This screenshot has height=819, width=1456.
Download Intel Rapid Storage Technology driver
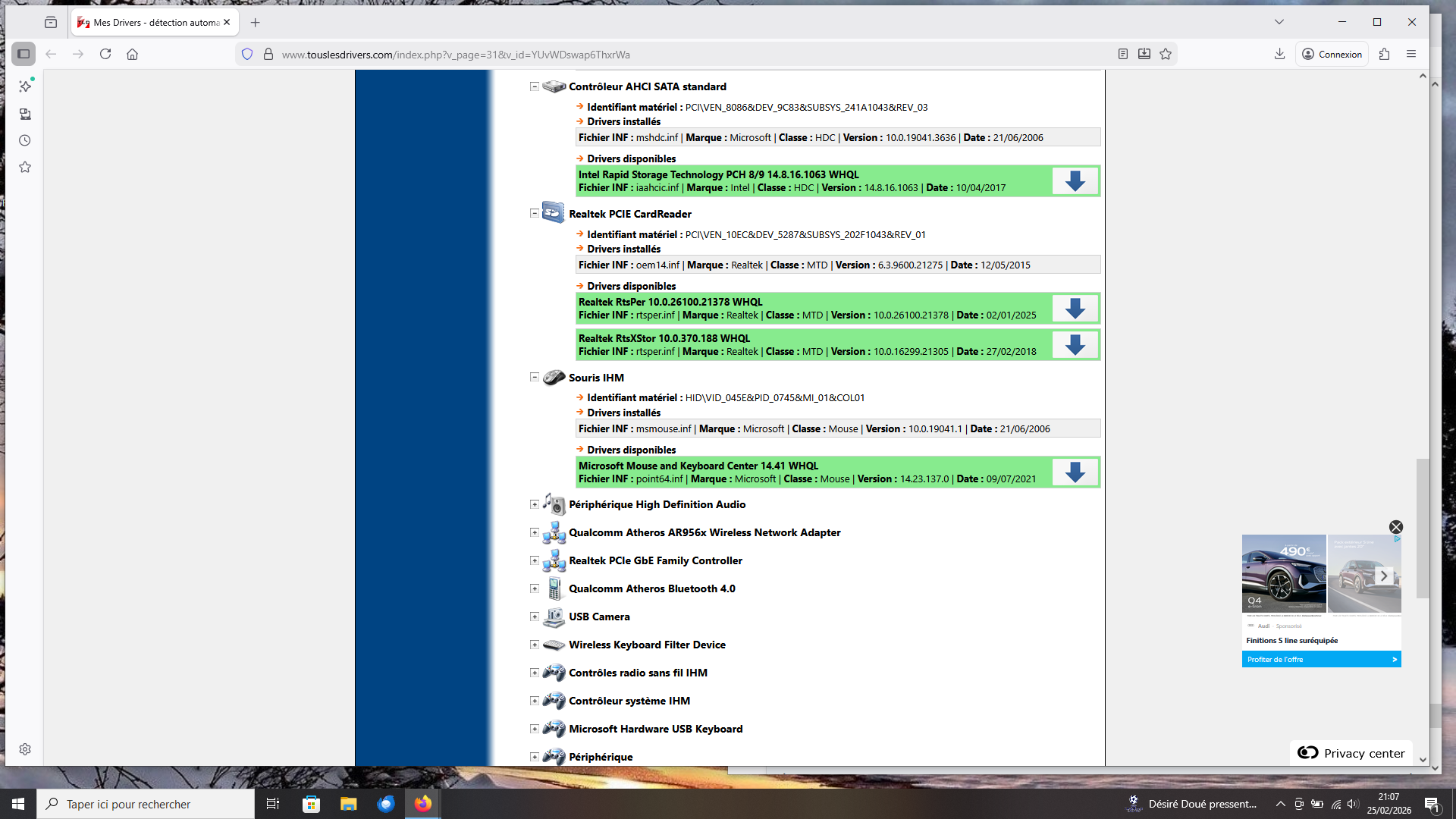(x=1075, y=181)
